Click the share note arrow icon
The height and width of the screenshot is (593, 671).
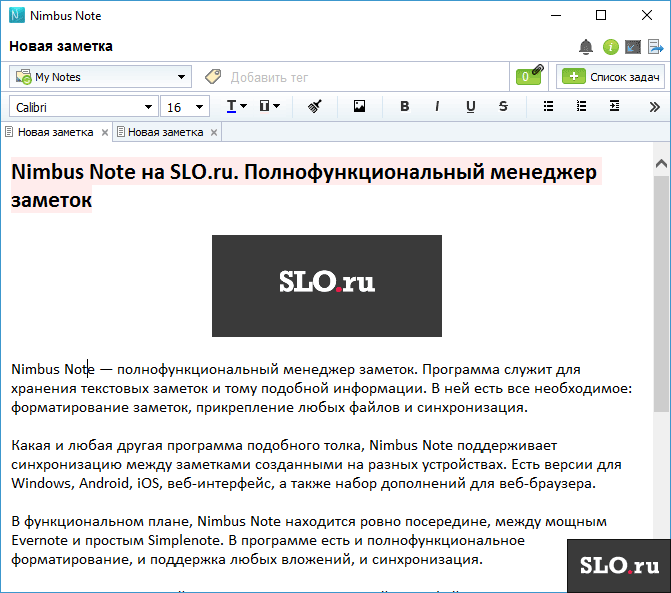656,47
